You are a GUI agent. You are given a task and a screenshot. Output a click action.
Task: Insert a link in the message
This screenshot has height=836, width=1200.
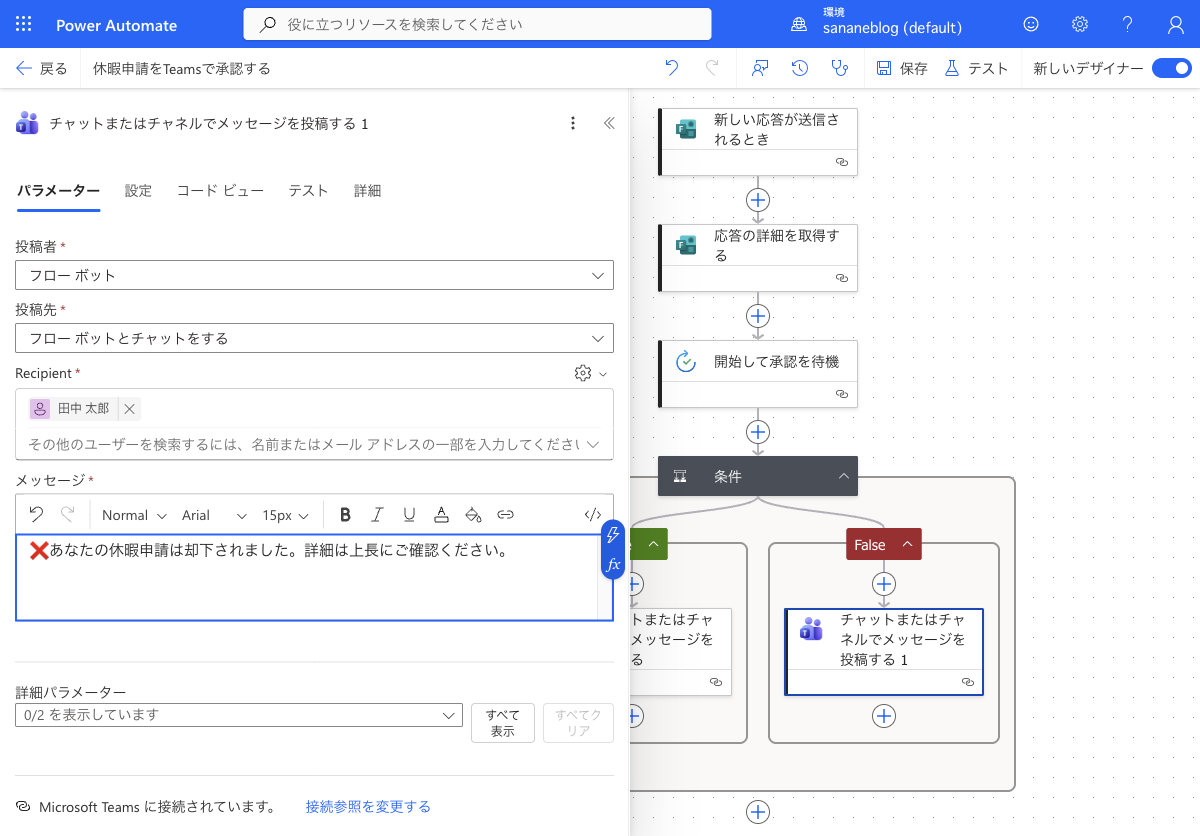[505, 515]
